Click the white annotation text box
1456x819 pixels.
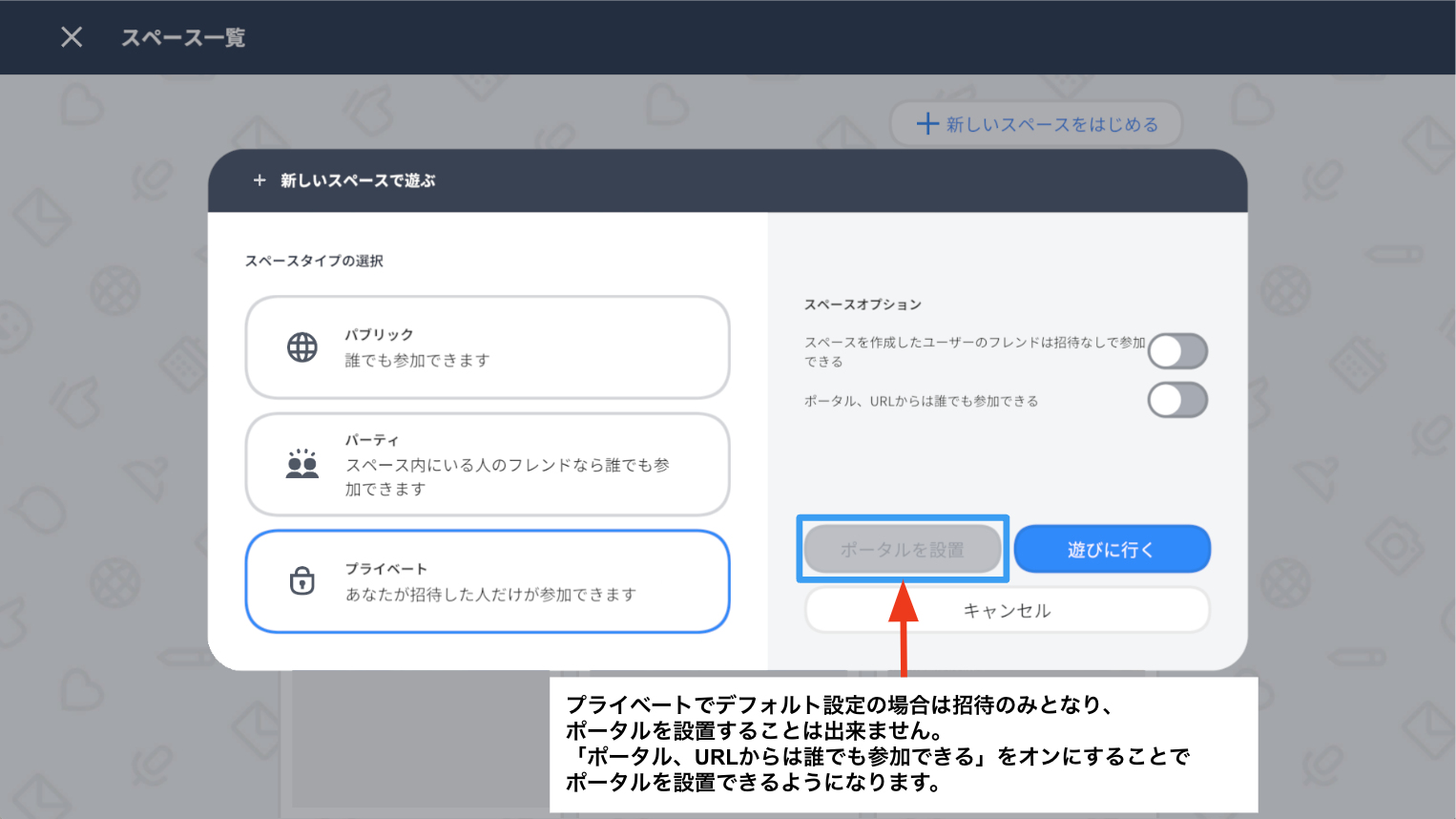(x=903, y=745)
